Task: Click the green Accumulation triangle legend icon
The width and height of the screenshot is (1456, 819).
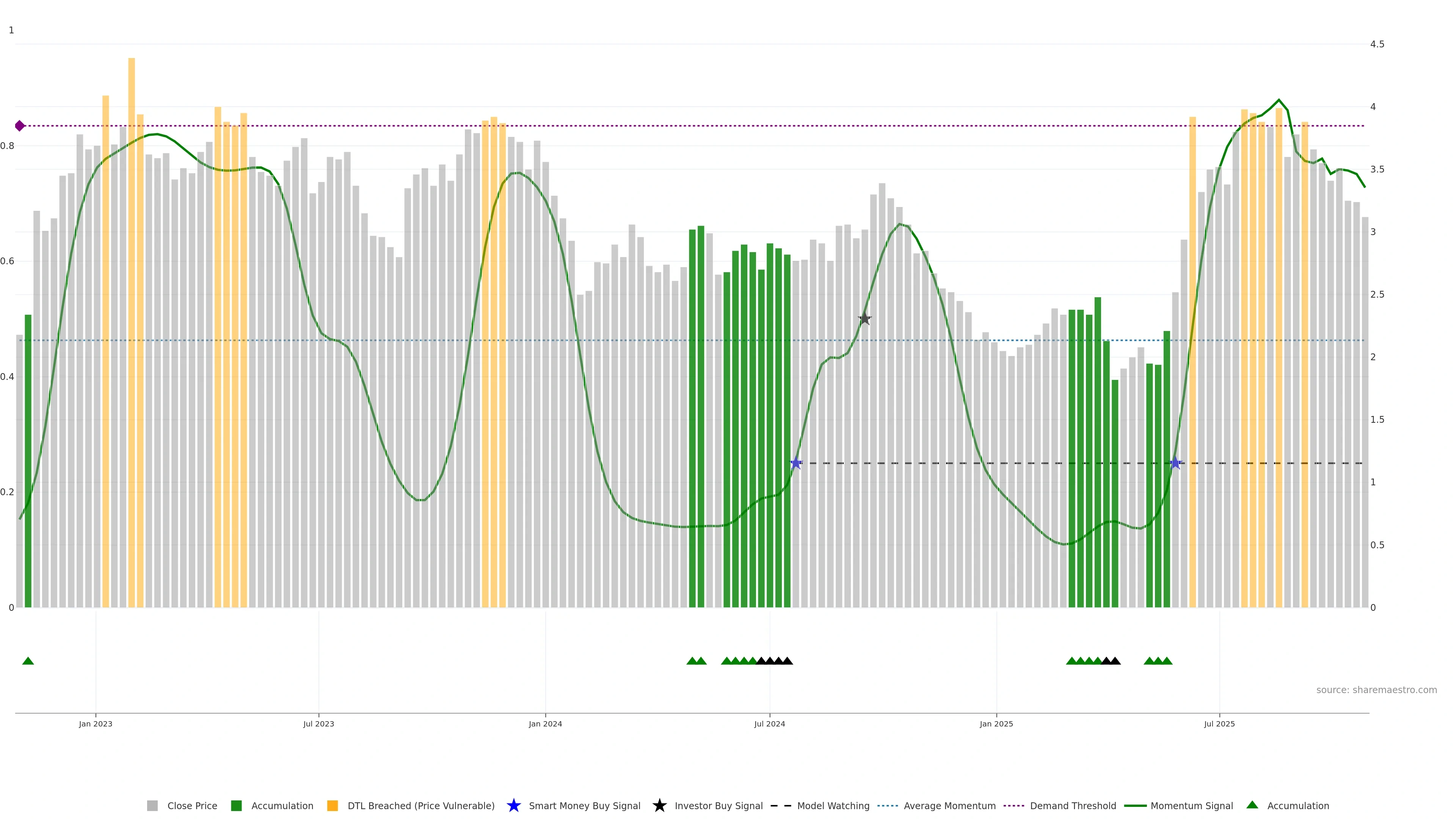Action: point(1252,805)
